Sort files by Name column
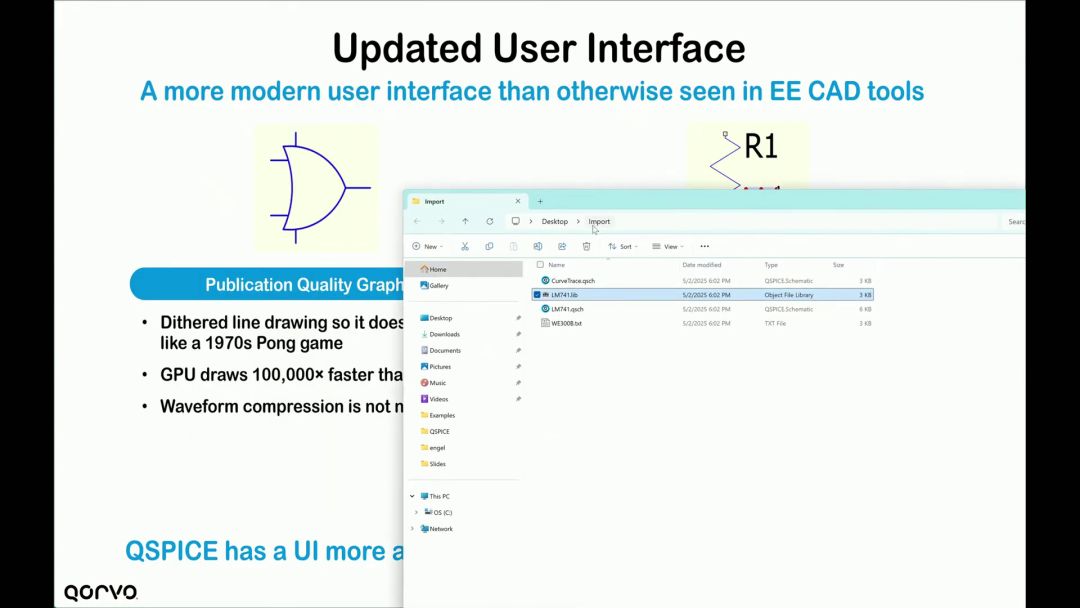This screenshot has height=608, width=1080. coord(557,265)
